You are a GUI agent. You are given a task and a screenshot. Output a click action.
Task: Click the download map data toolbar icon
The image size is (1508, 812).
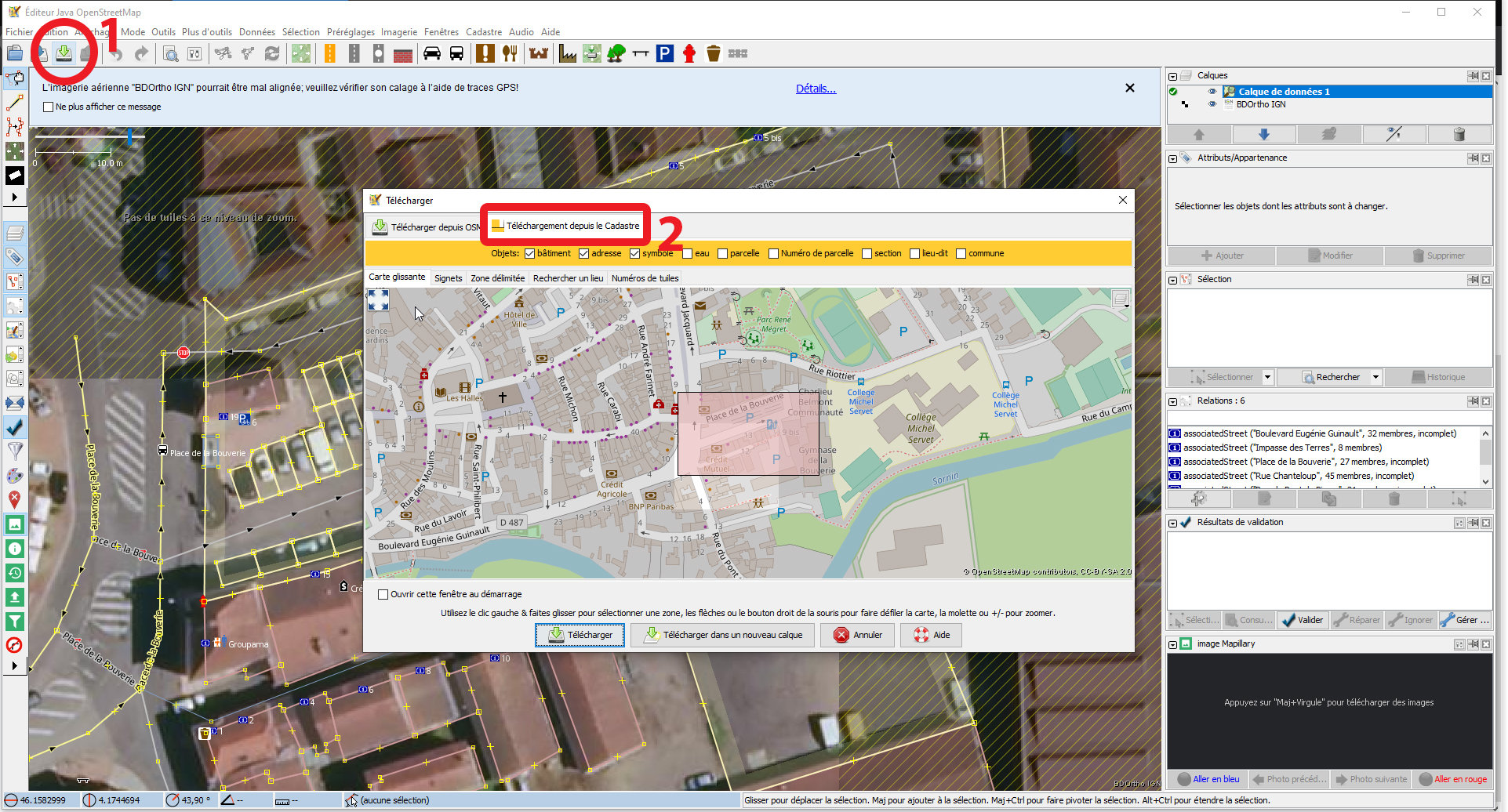tap(64, 53)
